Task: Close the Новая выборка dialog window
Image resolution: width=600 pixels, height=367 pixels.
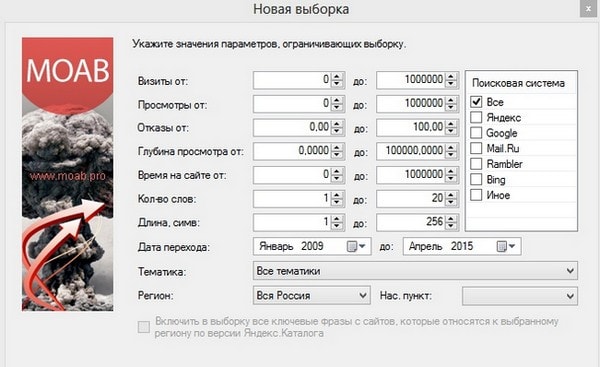Action: (589, 8)
